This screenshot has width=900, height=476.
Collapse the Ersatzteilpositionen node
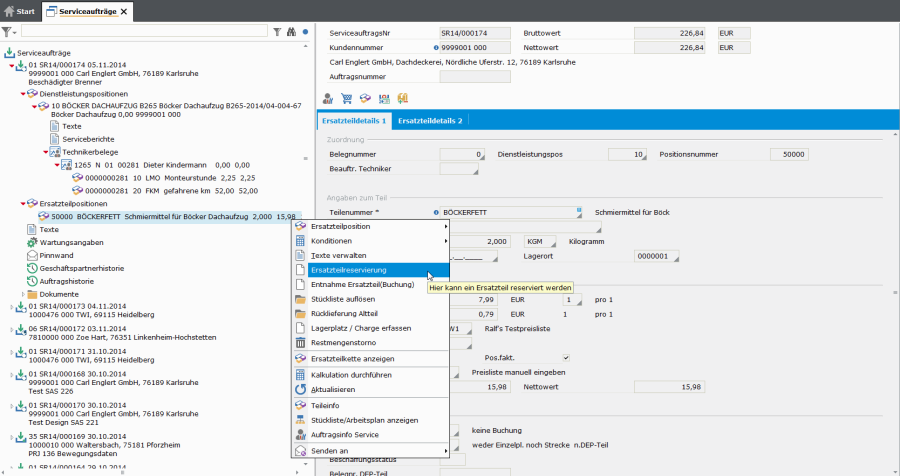pos(23,204)
